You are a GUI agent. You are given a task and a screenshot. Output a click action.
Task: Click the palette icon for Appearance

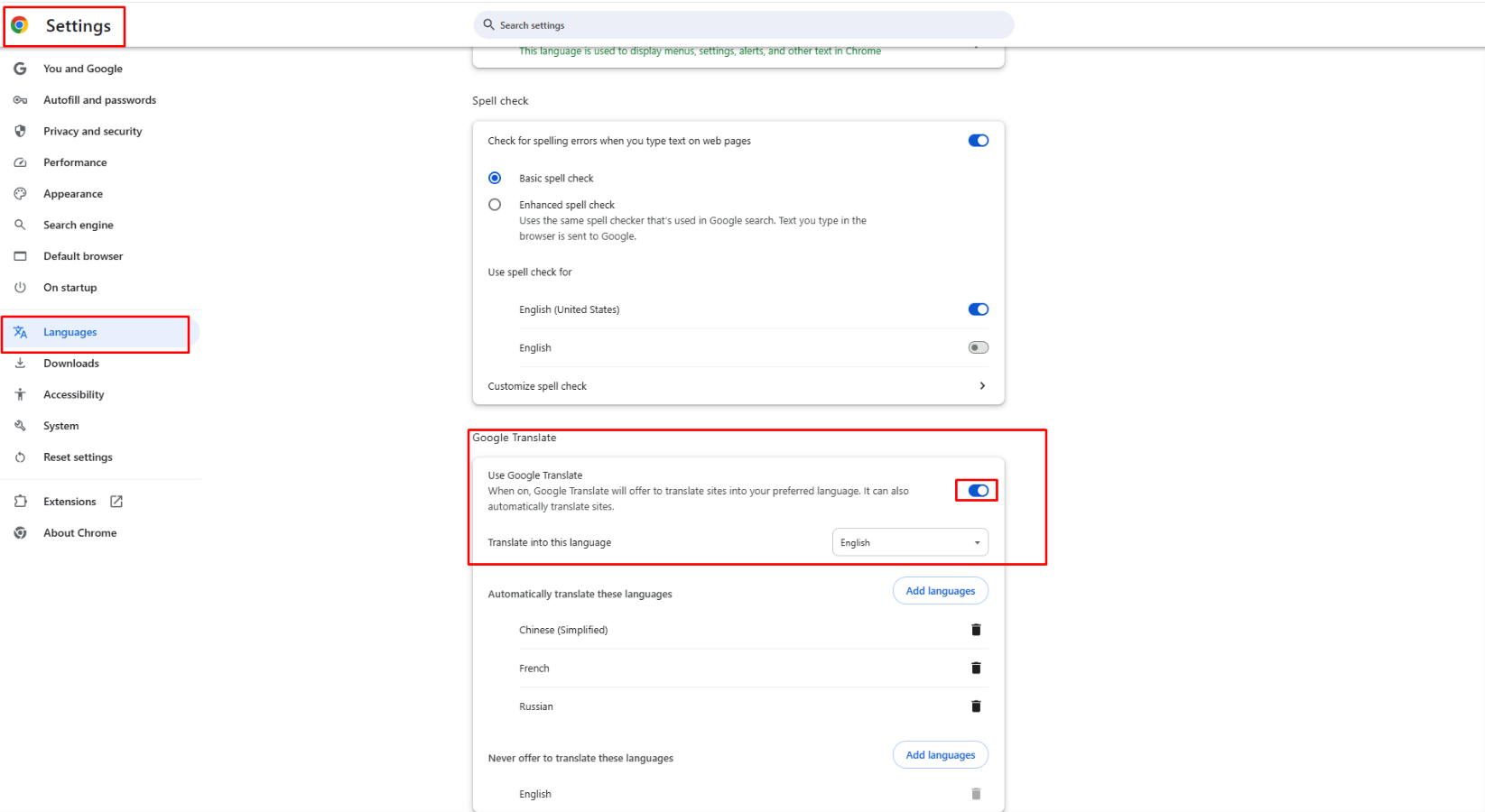(x=20, y=194)
